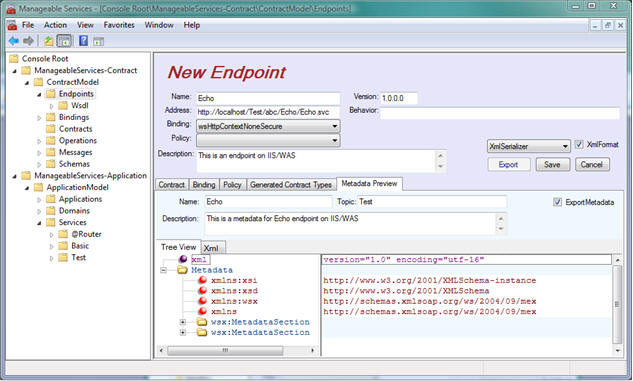Screen dimensions: 633x381
Task: Open the Policy dropdown
Action: click(x=268, y=140)
